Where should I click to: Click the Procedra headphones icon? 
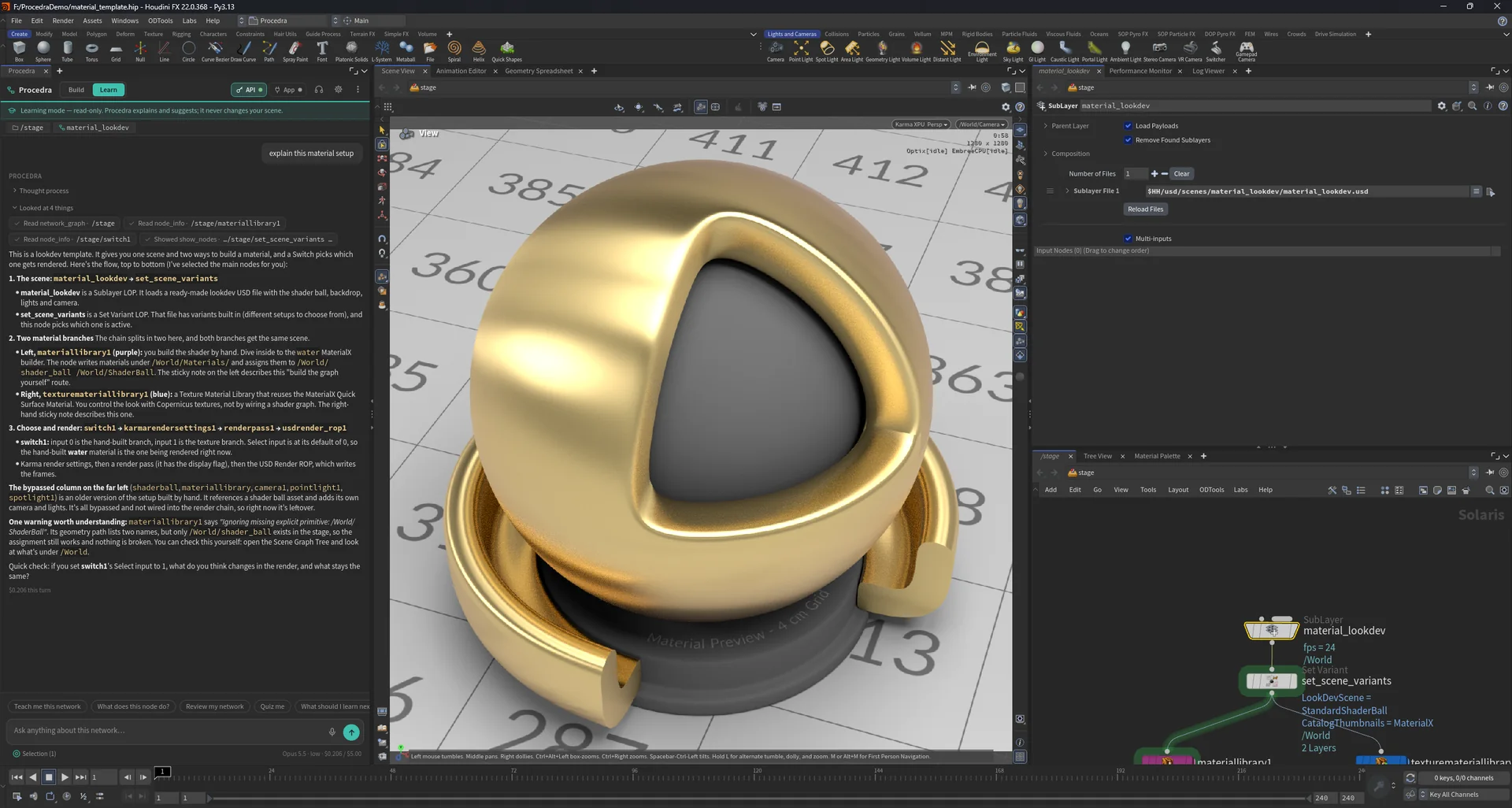tap(319, 90)
